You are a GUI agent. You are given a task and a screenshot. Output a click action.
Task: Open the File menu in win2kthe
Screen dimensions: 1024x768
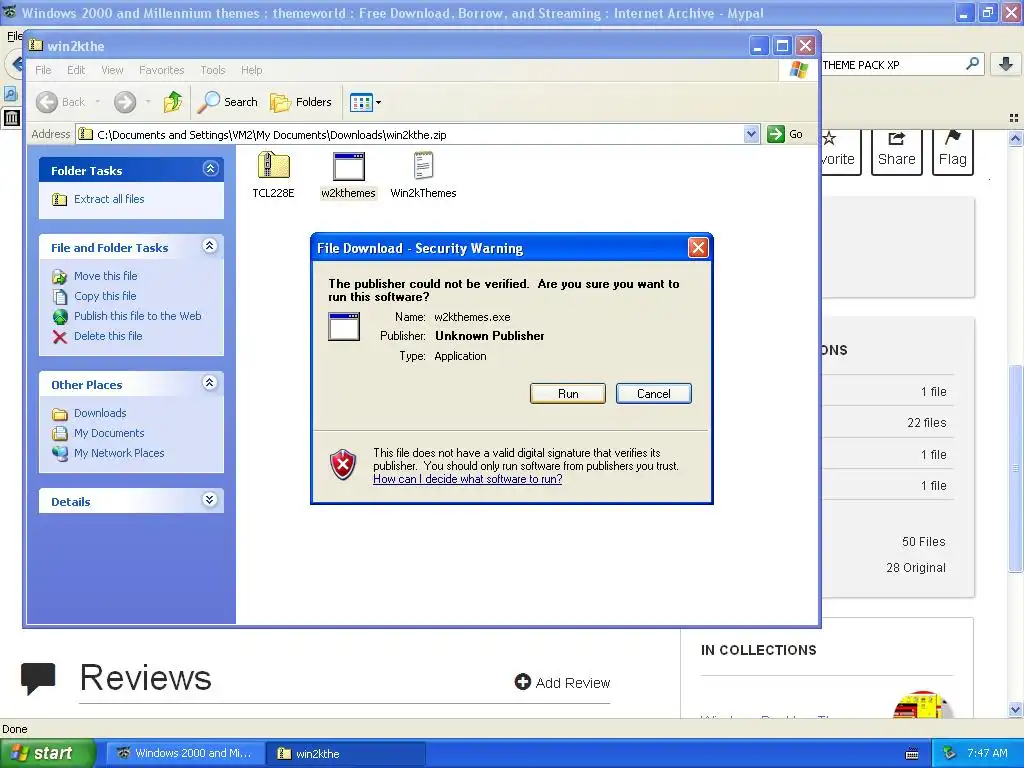click(43, 70)
